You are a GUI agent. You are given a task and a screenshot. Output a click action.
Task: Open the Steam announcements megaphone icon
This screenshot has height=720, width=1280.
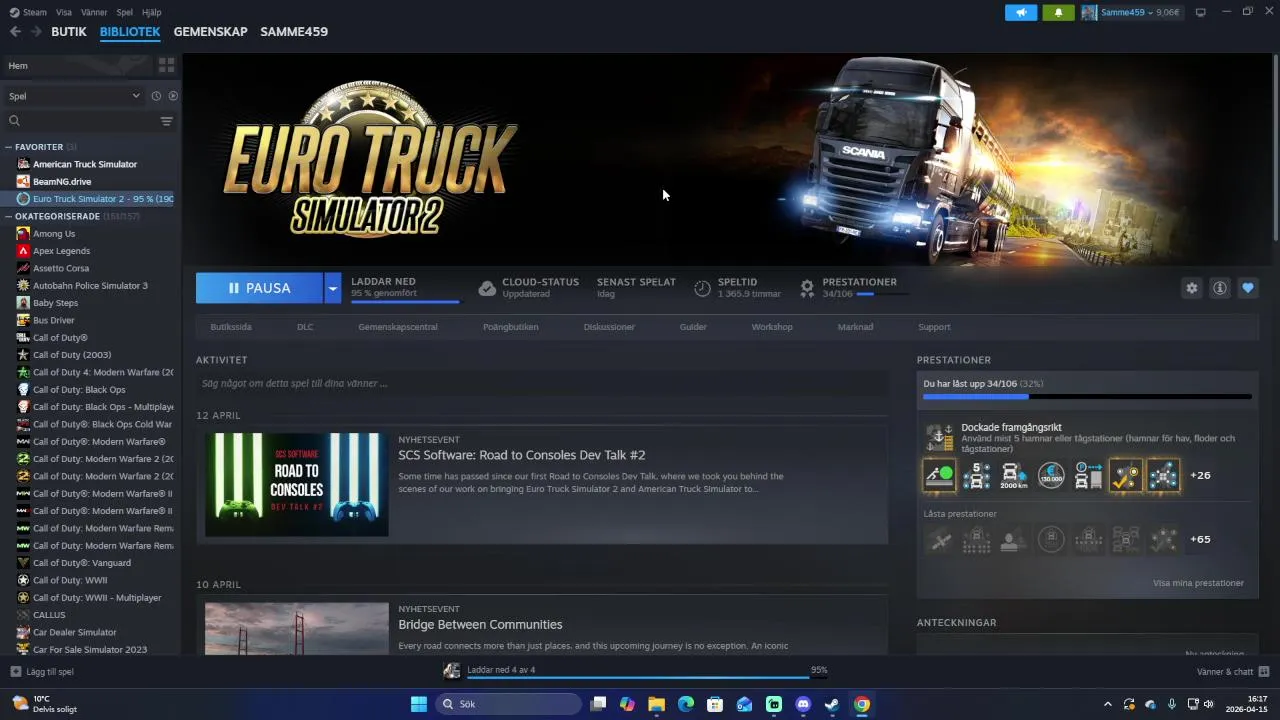pos(1021,12)
